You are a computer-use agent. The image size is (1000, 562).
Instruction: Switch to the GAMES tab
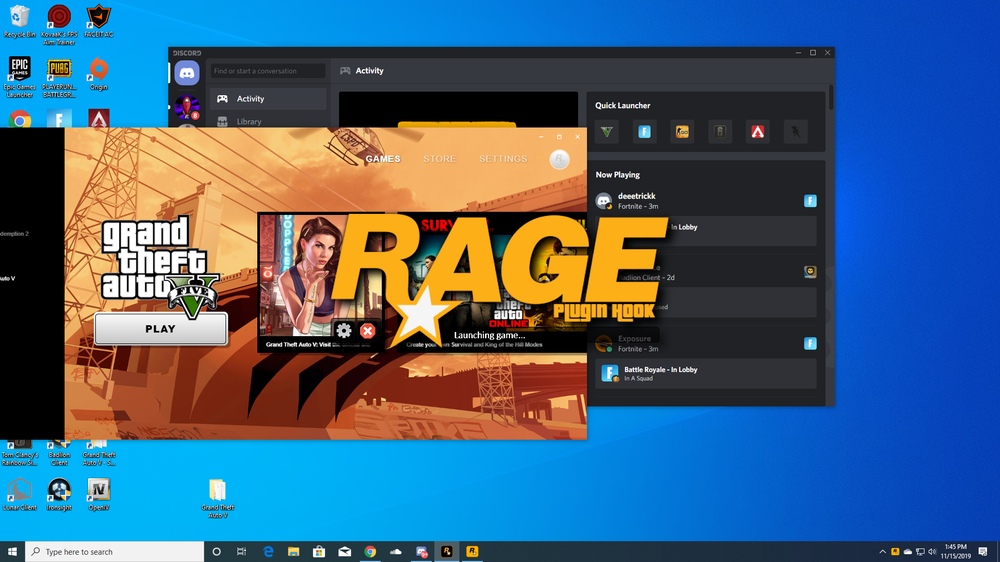383,159
